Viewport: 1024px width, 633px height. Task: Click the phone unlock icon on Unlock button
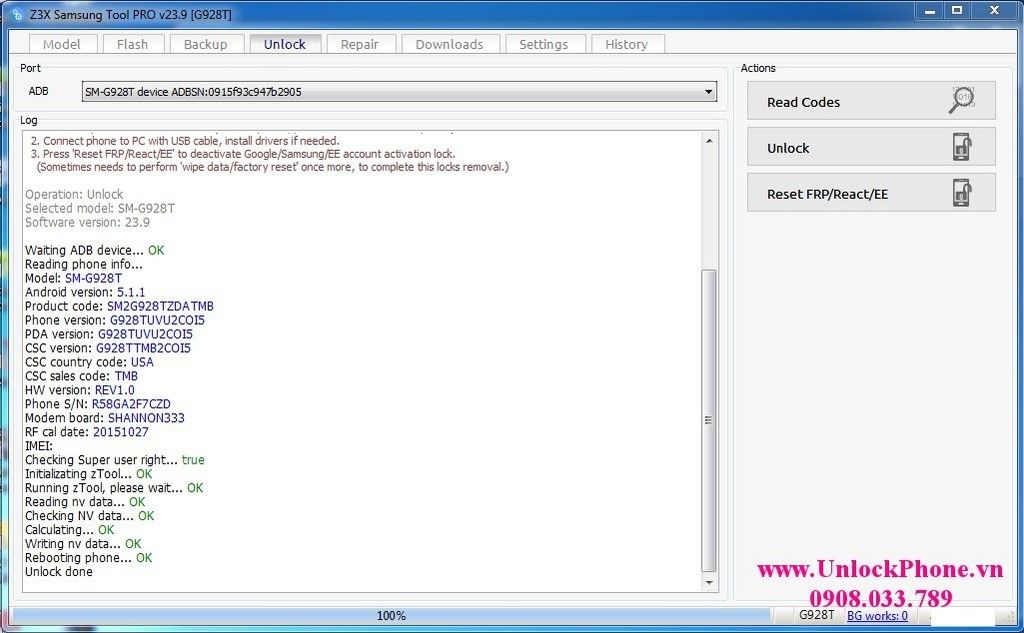pyautogui.click(x=961, y=147)
